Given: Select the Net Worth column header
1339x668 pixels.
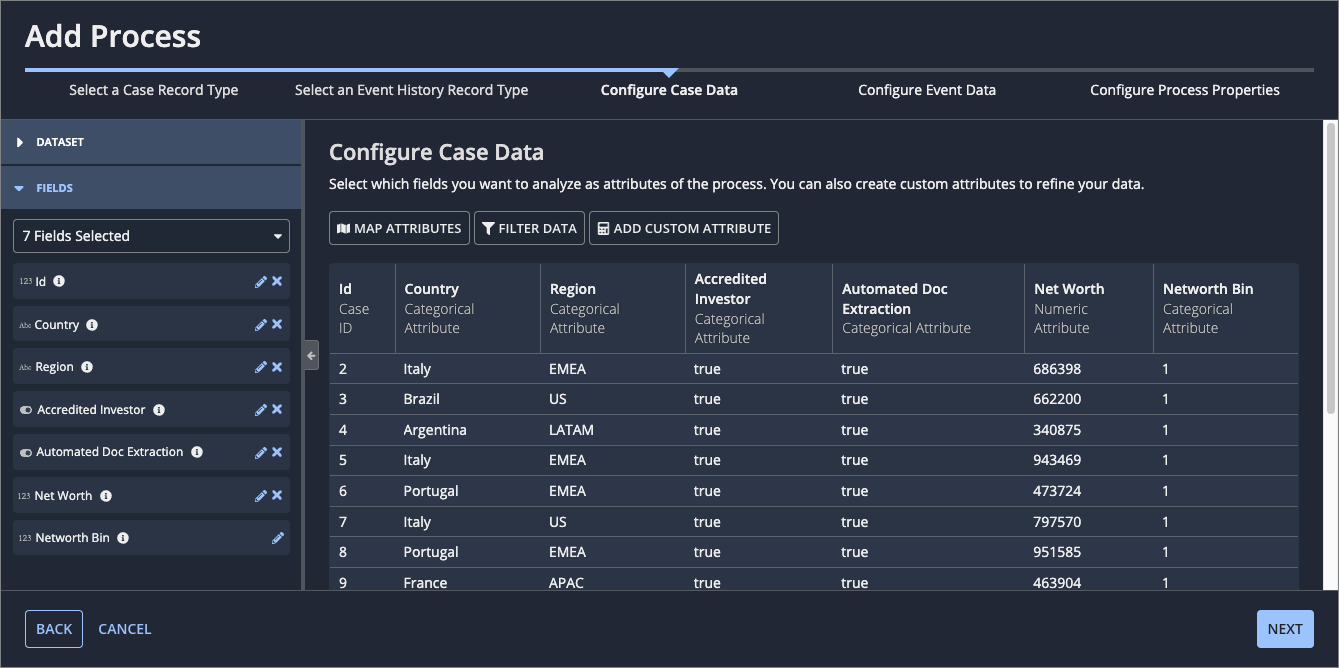Looking at the screenshot, I should coord(1089,308).
